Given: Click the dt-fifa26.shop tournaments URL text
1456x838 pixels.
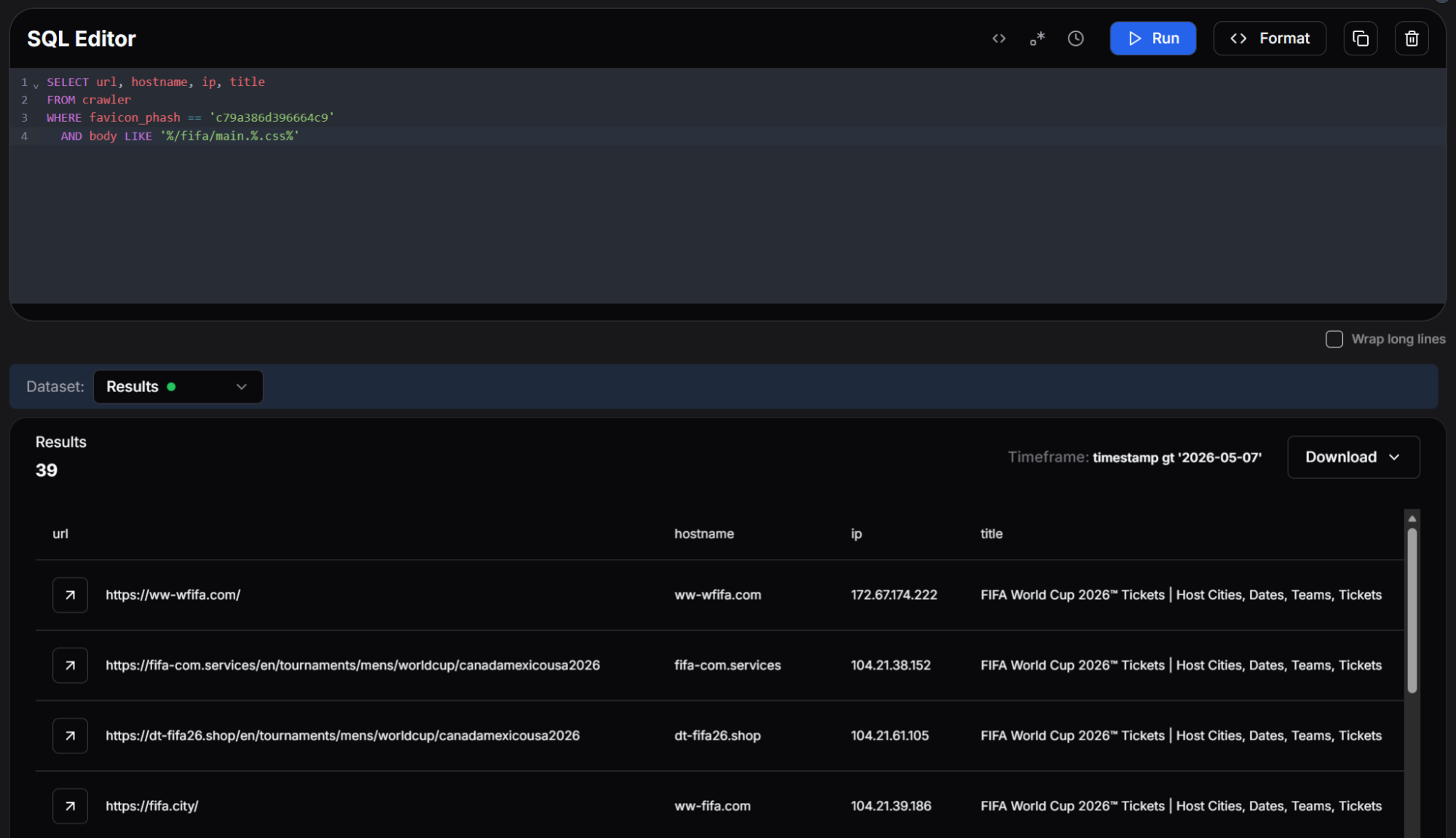Looking at the screenshot, I should click(x=342, y=736).
